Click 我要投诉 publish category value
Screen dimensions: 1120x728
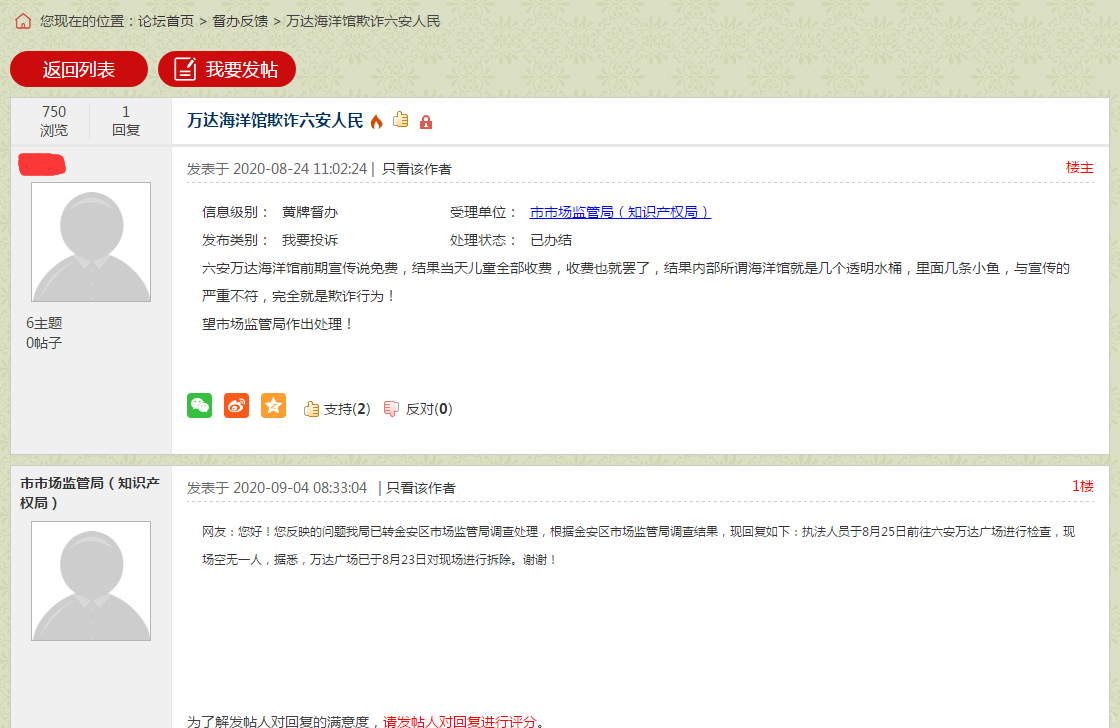click(309, 240)
